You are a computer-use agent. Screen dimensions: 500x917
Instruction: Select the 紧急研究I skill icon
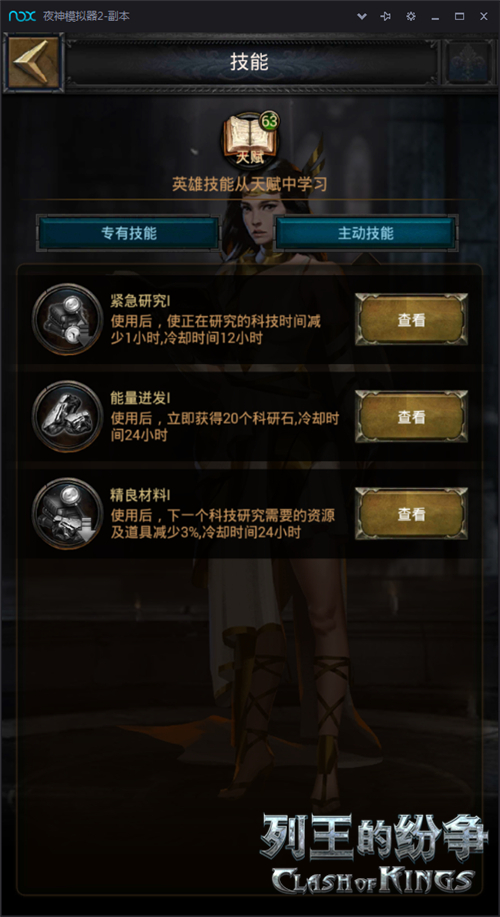point(67,319)
